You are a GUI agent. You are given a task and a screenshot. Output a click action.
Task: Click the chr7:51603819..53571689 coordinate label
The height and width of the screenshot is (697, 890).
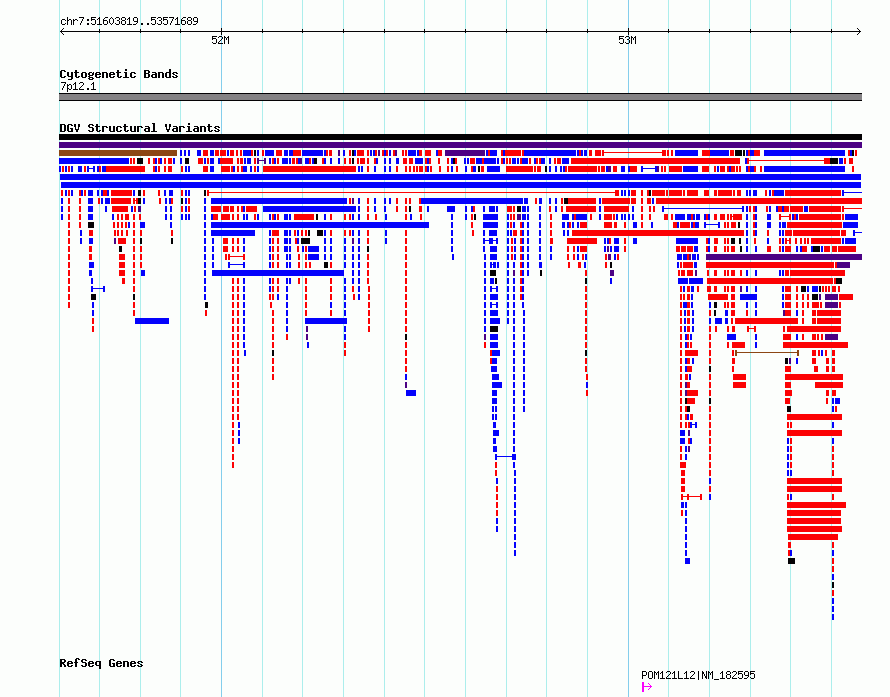[129, 22]
